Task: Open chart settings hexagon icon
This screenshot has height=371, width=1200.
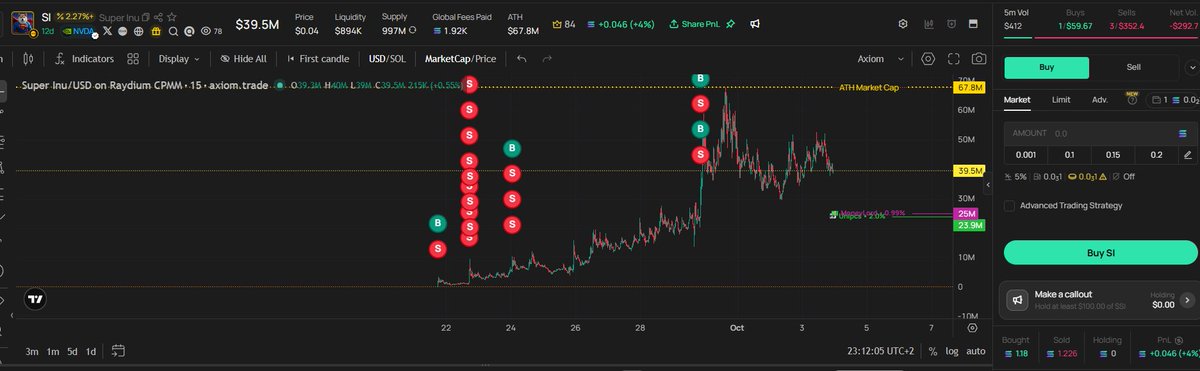Action: tap(928, 59)
